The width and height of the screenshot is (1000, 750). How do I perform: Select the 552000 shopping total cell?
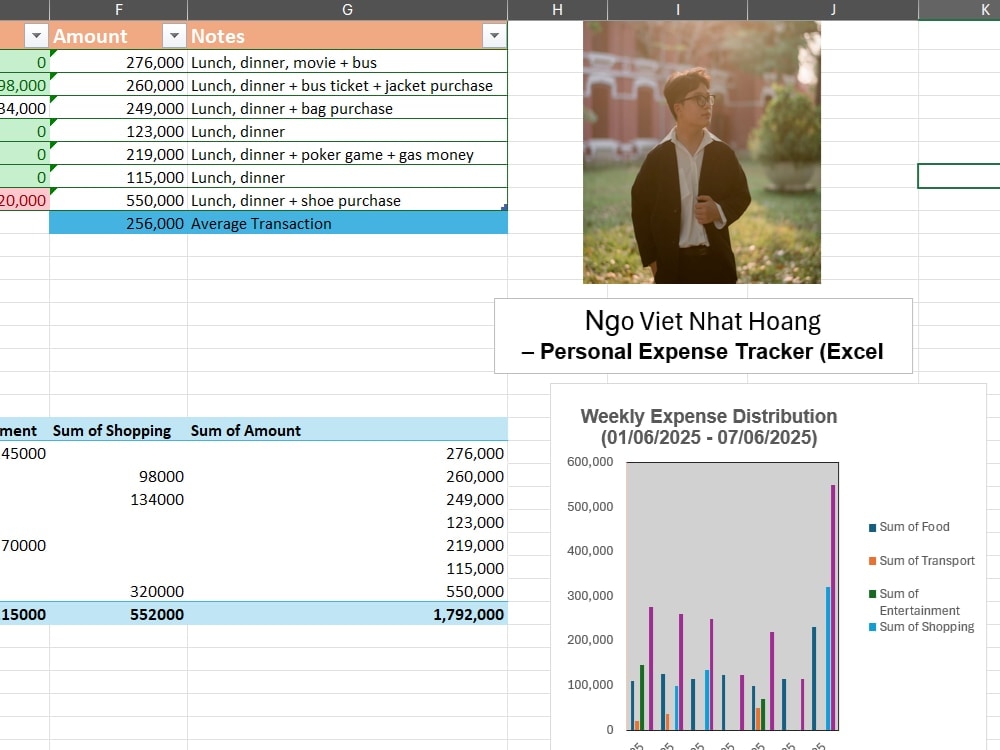pyautogui.click(x=119, y=614)
